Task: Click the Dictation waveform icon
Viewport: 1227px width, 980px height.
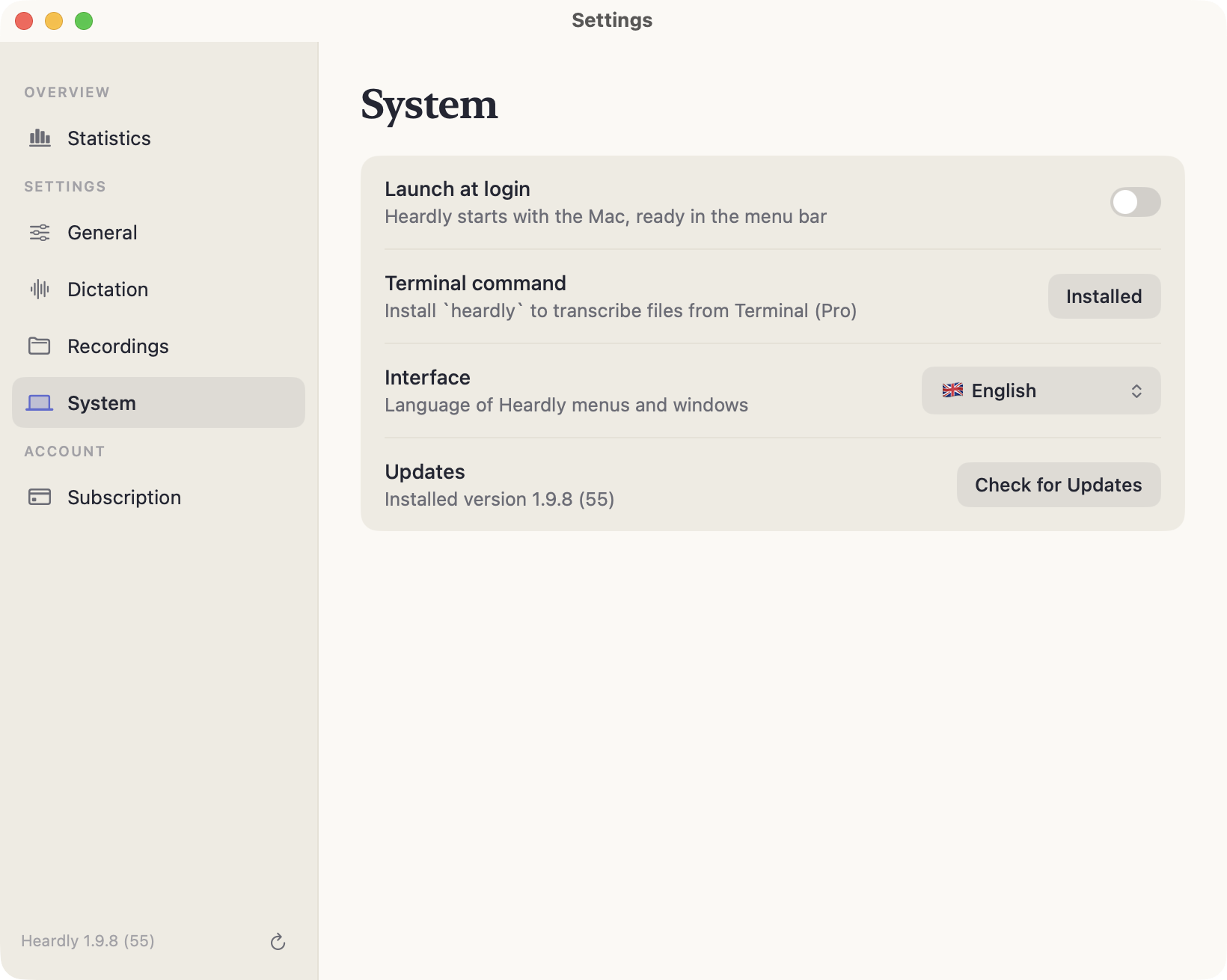Action: (40, 290)
